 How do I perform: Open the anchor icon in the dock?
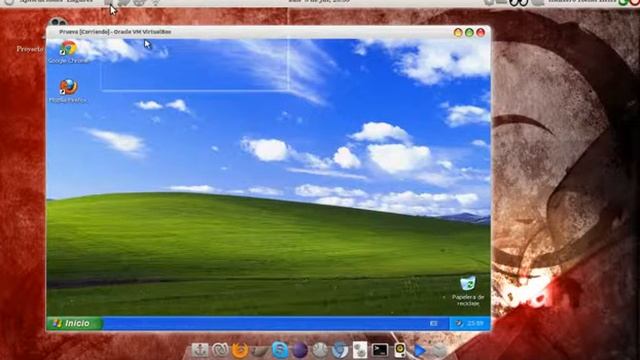200,350
